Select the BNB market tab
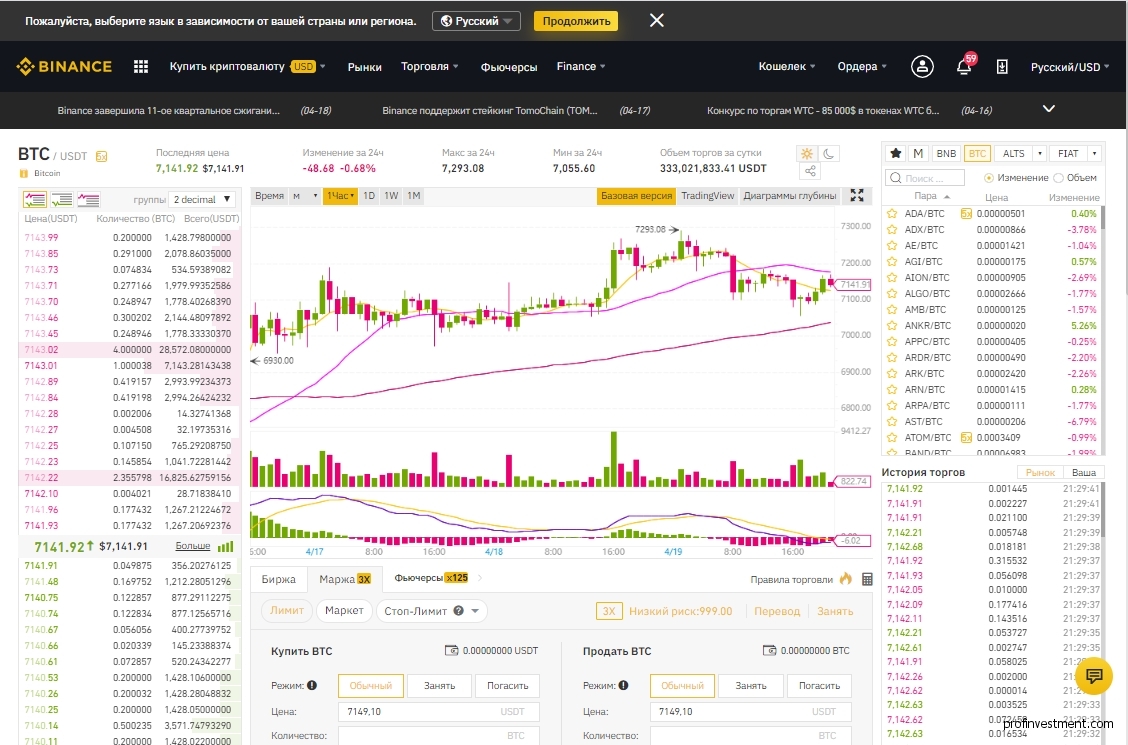This screenshot has width=1128, height=745. point(946,153)
